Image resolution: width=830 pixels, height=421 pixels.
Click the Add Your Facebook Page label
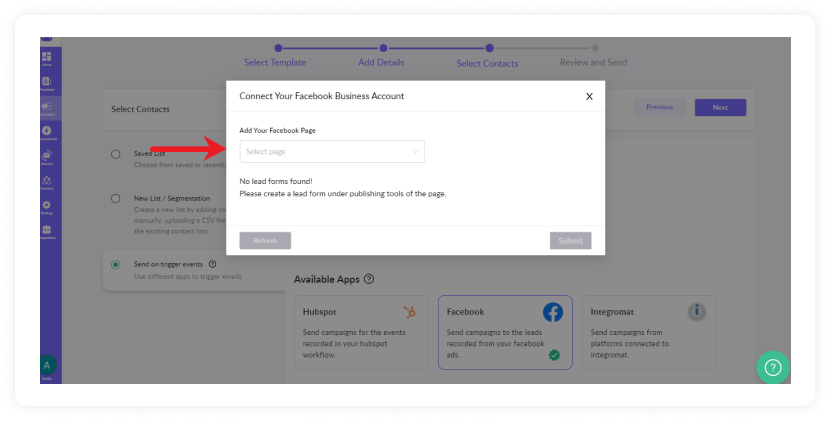click(277, 130)
